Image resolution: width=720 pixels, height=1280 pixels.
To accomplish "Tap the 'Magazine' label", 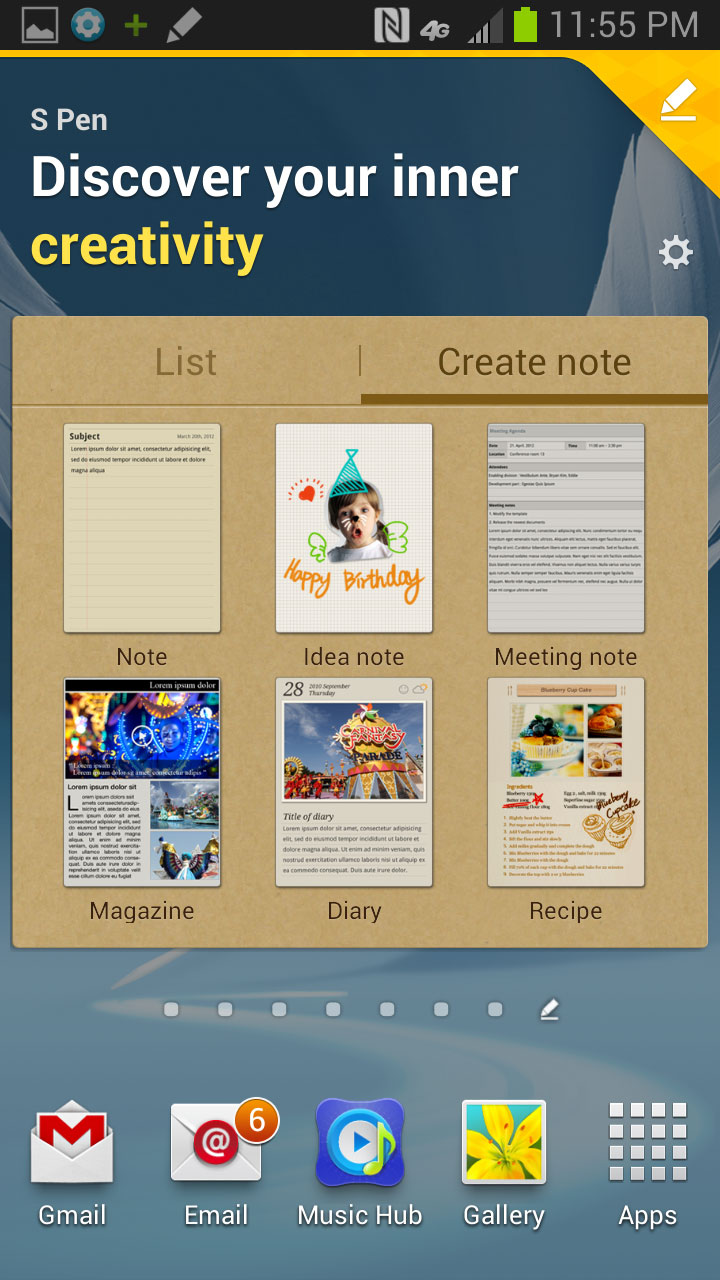I will [x=142, y=911].
